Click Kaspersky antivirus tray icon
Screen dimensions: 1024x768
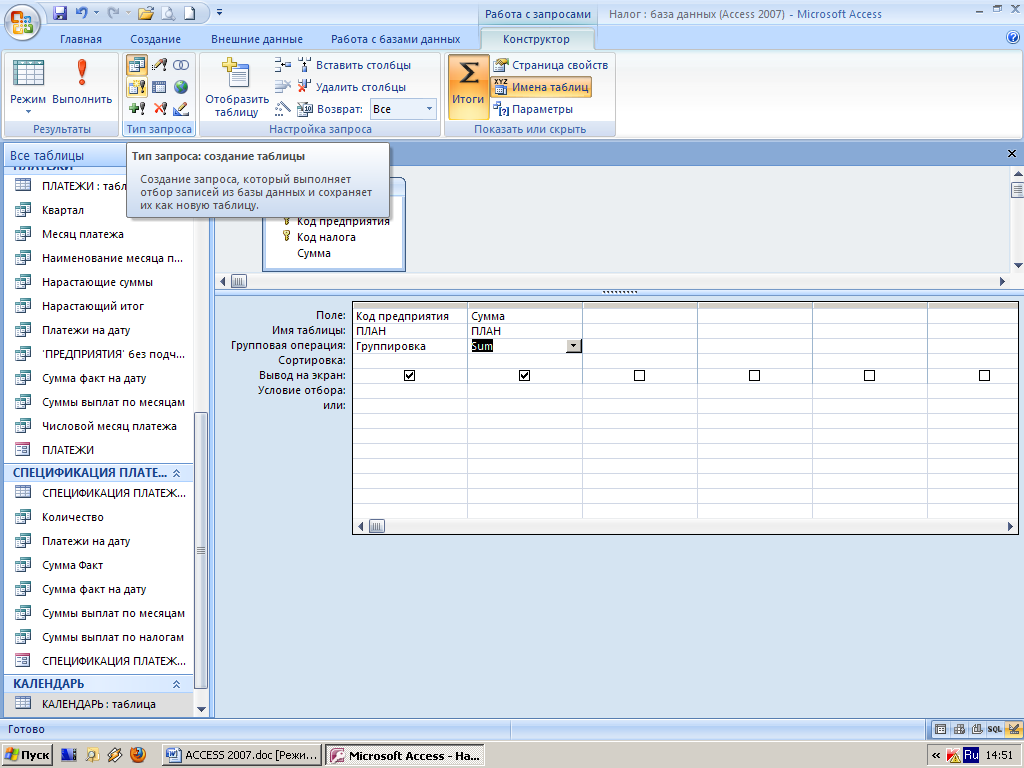click(x=953, y=756)
